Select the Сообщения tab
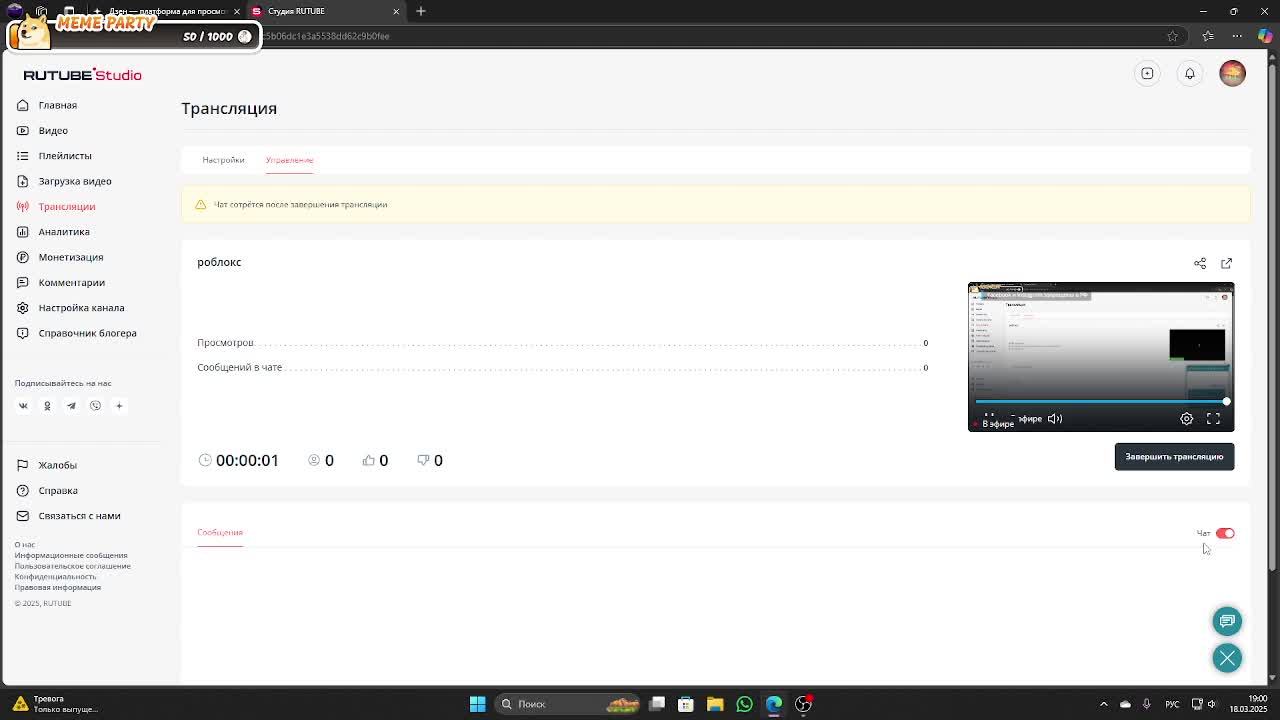Viewport: 1280px width, 720px height. (x=220, y=532)
